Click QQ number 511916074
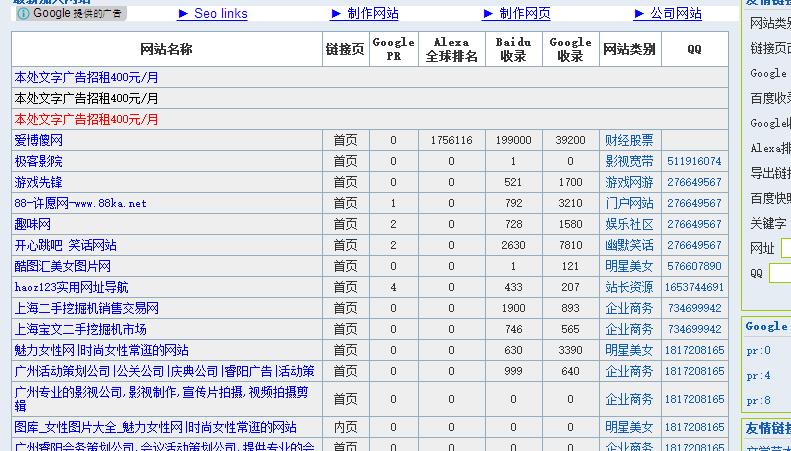Viewport: 791px width, 451px height. click(694, 161)
